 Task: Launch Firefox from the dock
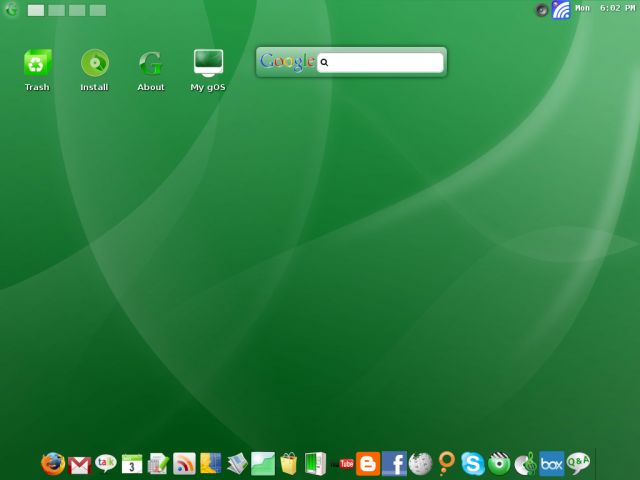point(53,464)
